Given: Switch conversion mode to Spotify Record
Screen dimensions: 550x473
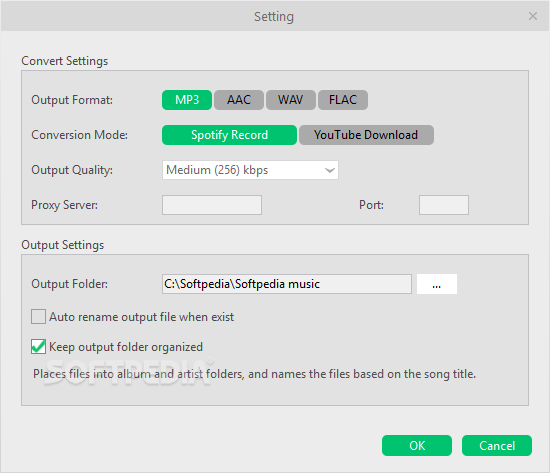Looking at the screenshot, I should [229, 135].
